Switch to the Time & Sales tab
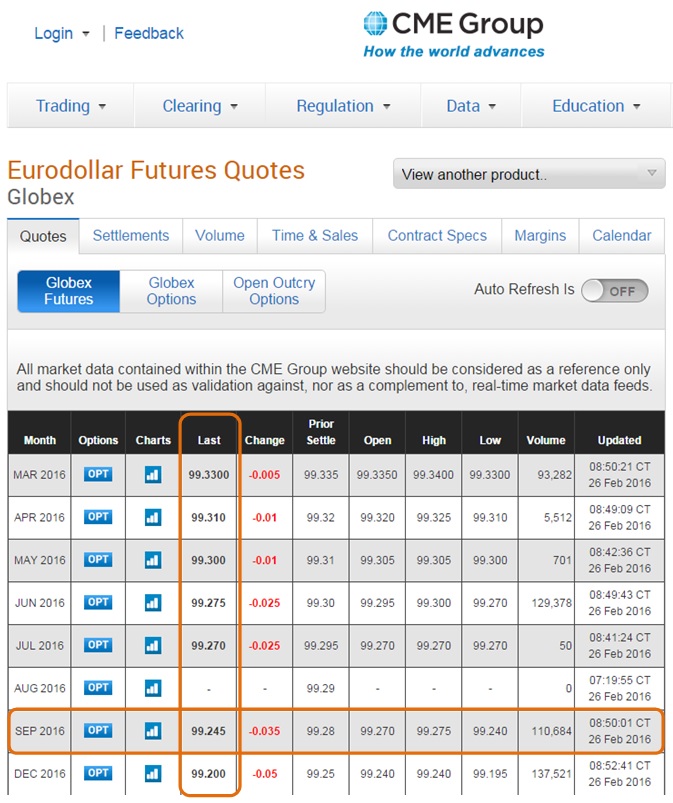Screen dimensions: 673x803 point(314,236)
